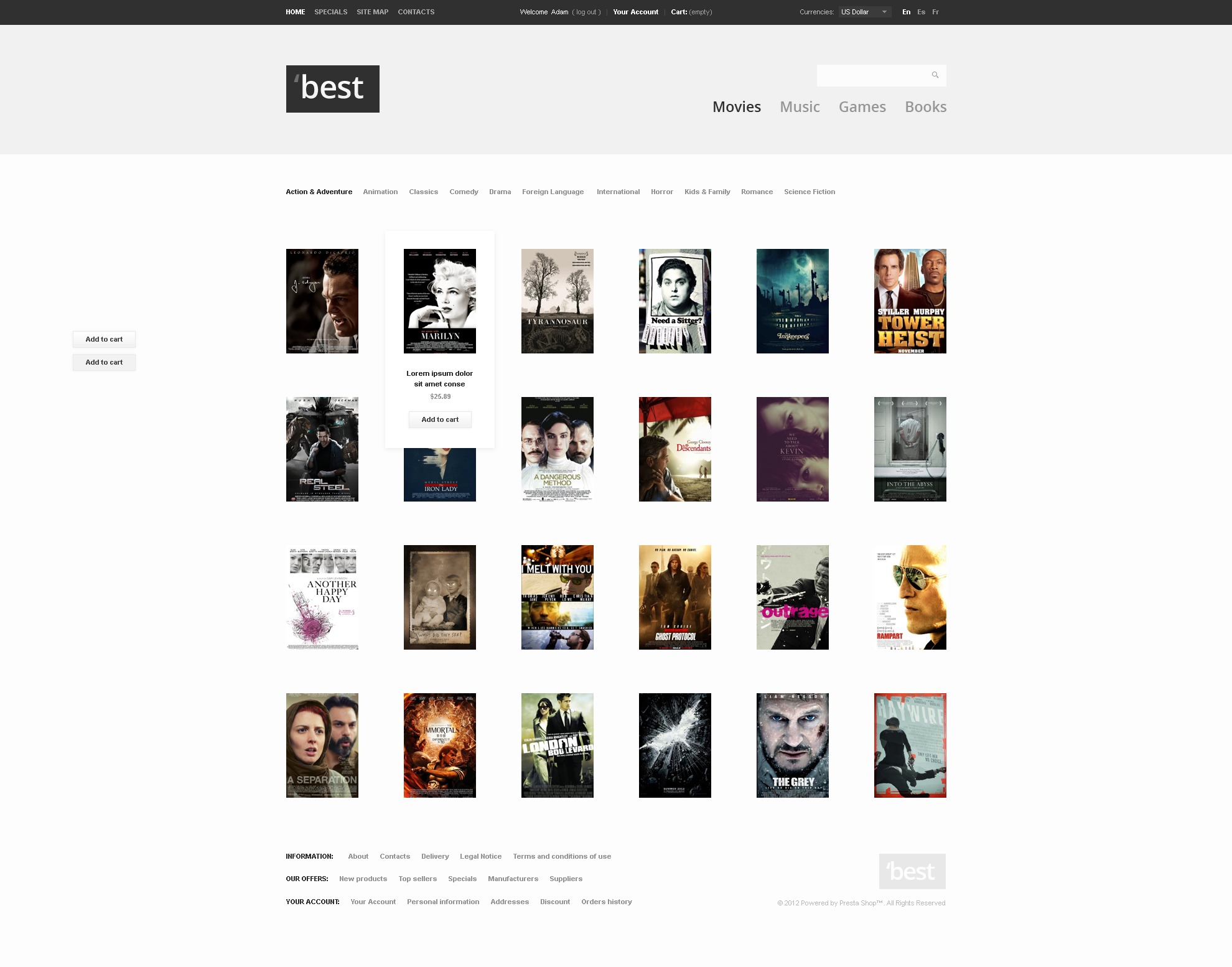This screenshot has width=1232, height=967.
Task: Open the Innkeepers movie poster
Action: click(793, 301)
